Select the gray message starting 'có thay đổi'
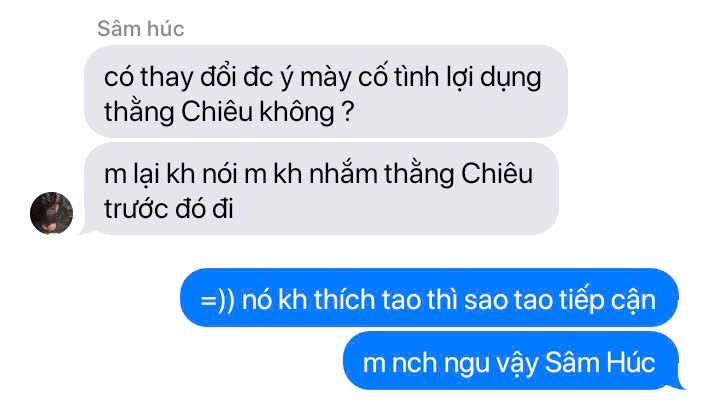The width and height of the screenshot is (720, 416). [x=326, y=91]
